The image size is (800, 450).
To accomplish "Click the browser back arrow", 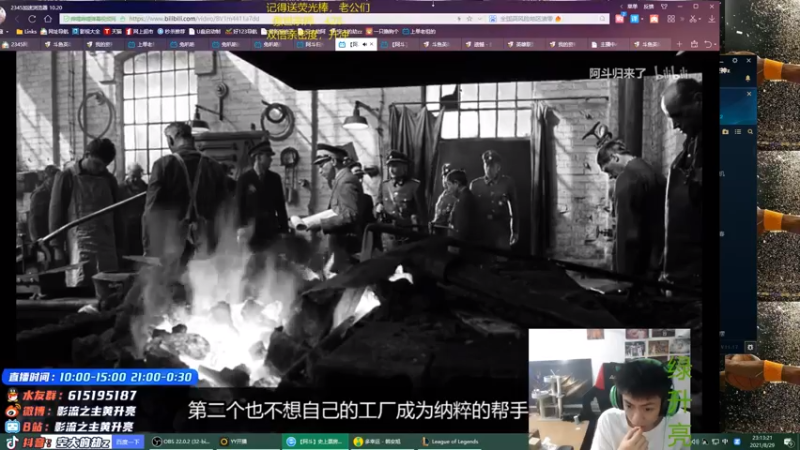I will pos(17,19).
